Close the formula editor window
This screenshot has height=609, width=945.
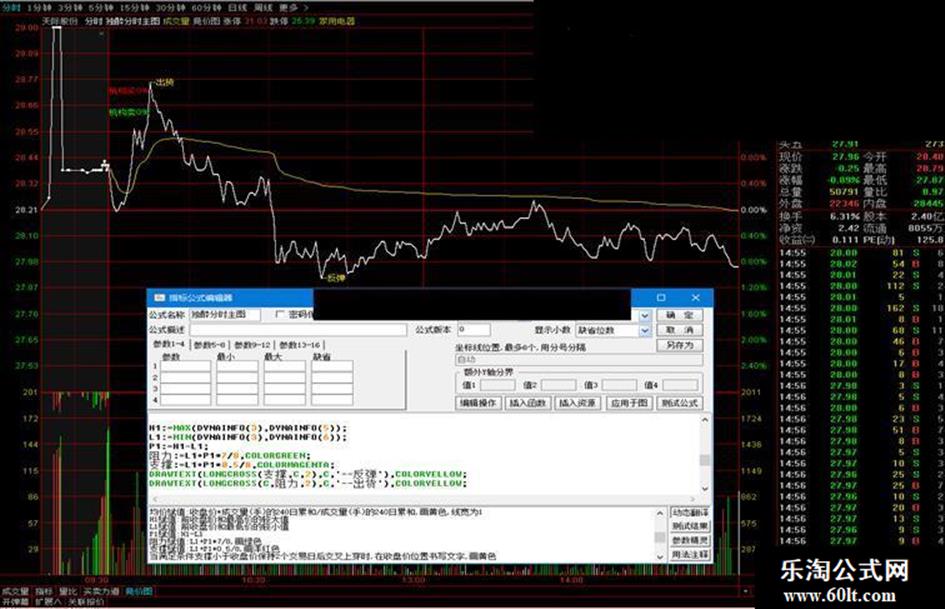coord(695,297)
